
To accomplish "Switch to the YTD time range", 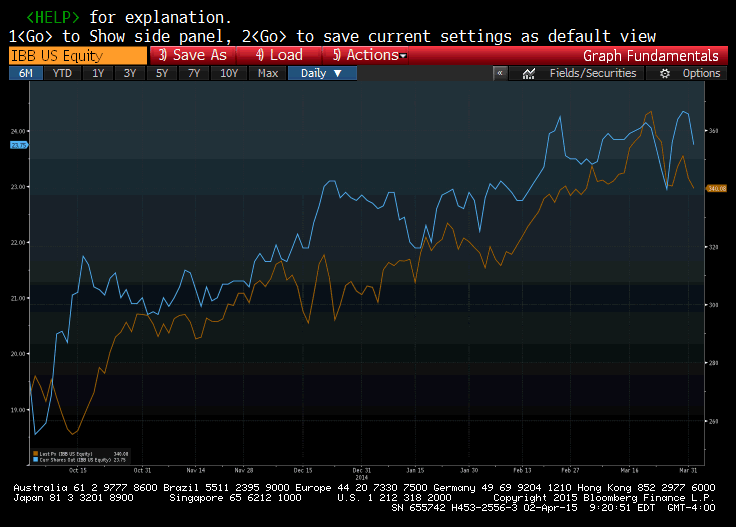I will pos(62,73).
